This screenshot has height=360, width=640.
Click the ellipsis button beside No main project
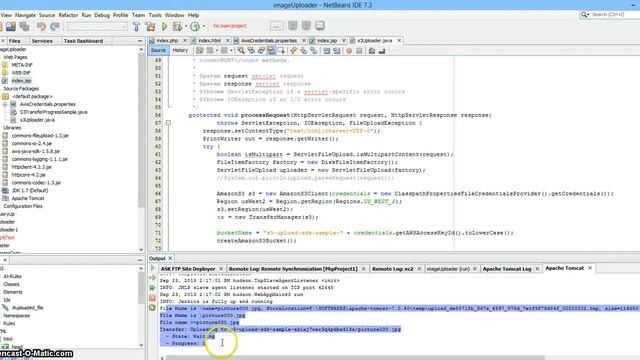[276, 26]
